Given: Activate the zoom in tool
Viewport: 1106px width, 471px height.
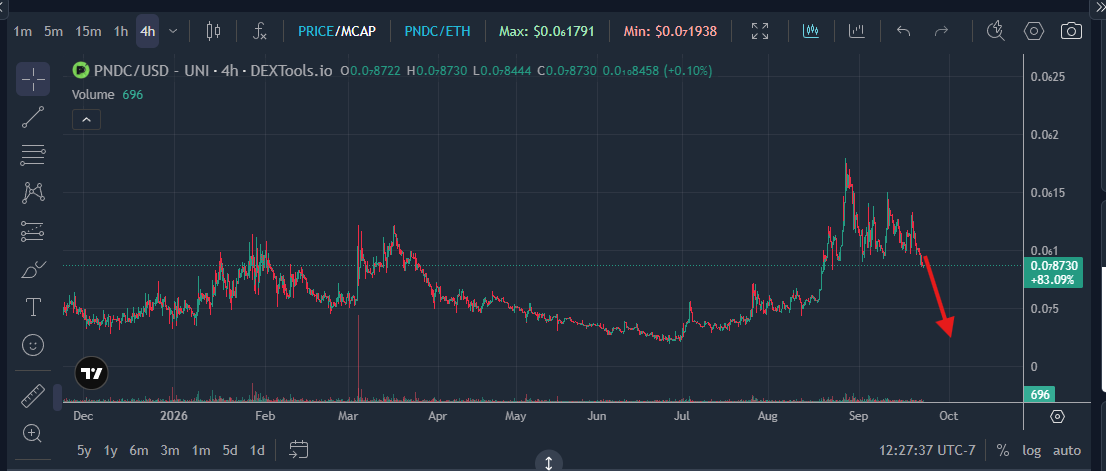Looking at the screenshot, I should [33, 433].
